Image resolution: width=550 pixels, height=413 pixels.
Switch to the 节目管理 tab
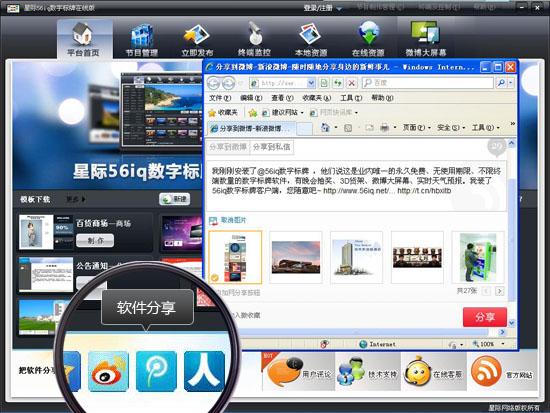tap(141, 39)
